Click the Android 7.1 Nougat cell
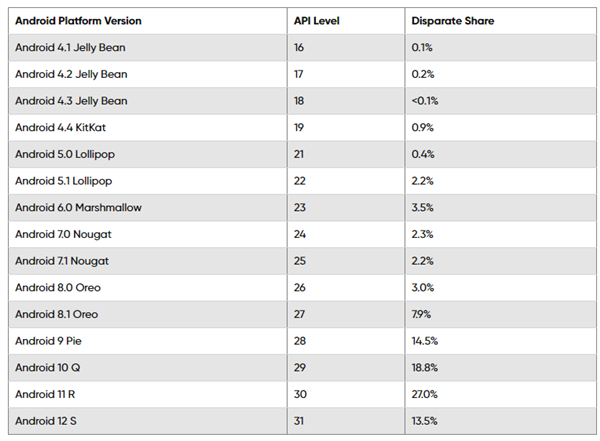 pos(148,261)
